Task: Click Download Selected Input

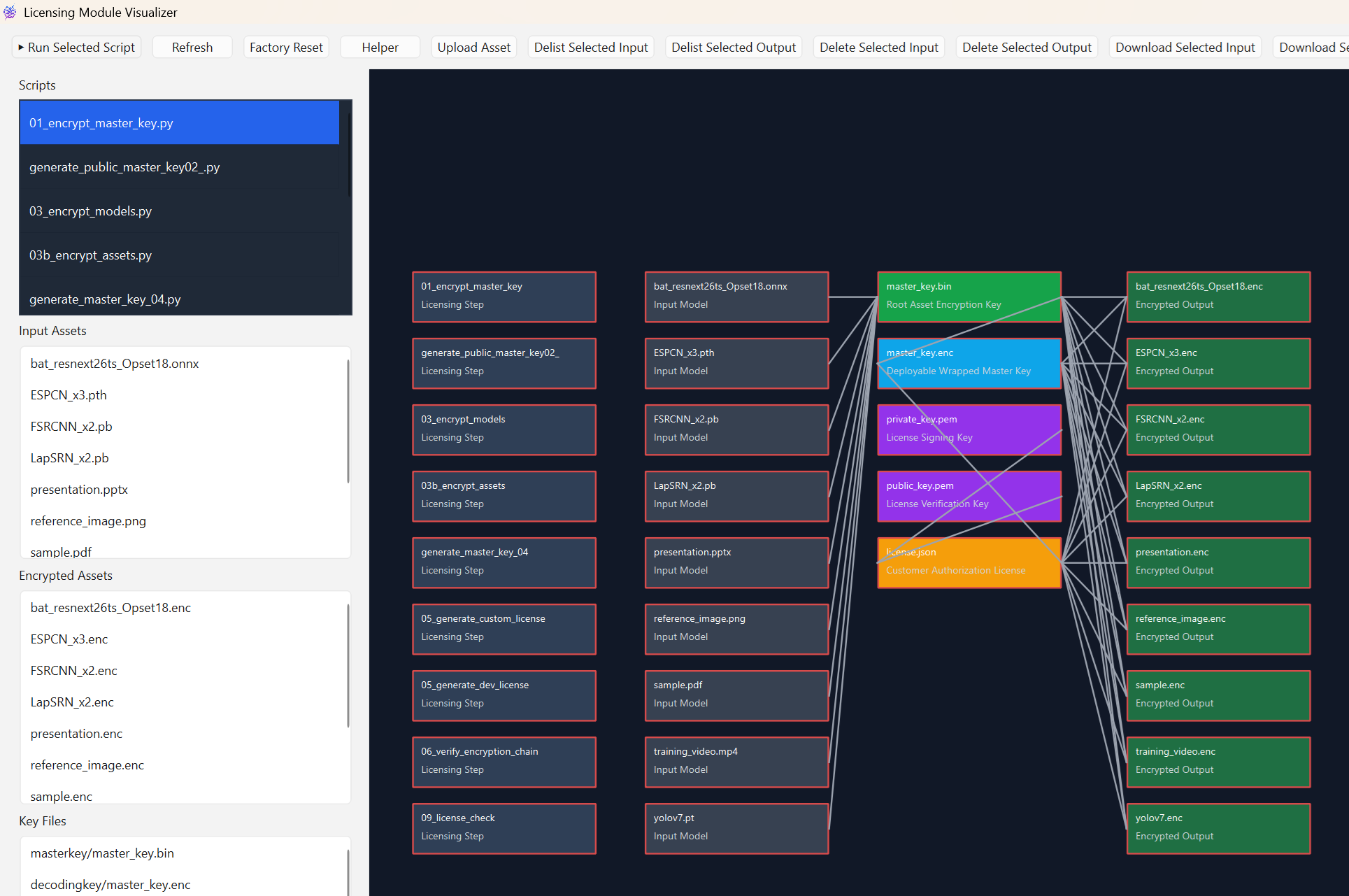Action: point(1185,48)
